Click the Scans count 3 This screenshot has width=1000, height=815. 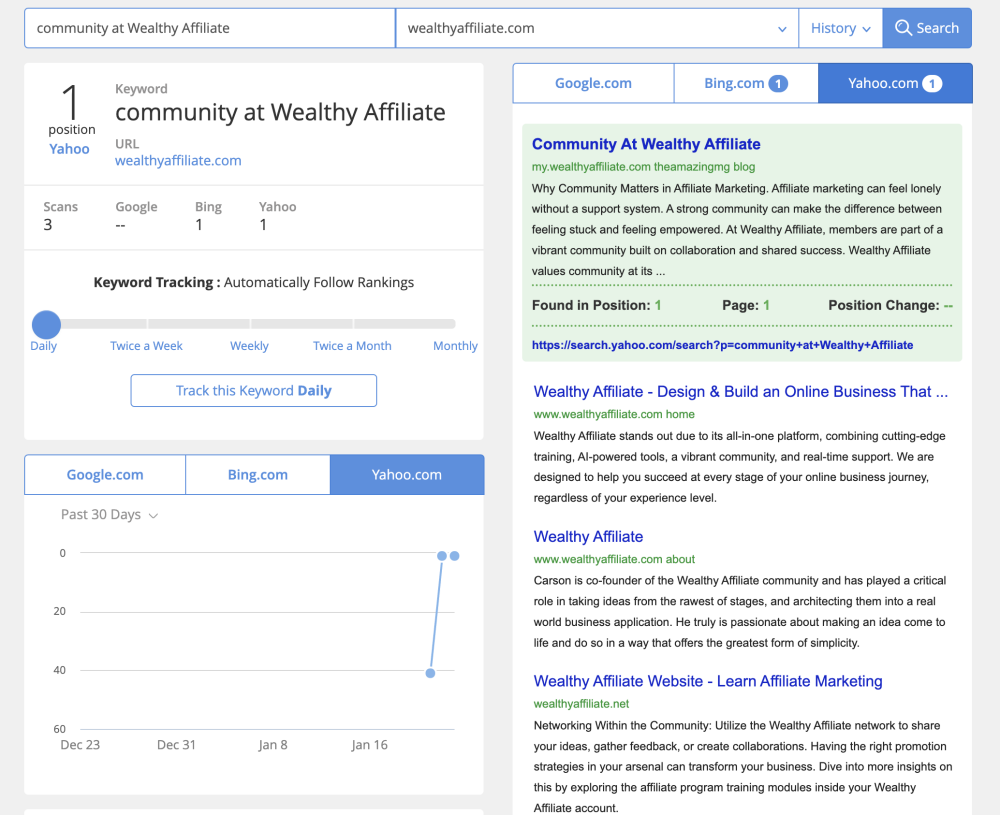tap(48, 224)
